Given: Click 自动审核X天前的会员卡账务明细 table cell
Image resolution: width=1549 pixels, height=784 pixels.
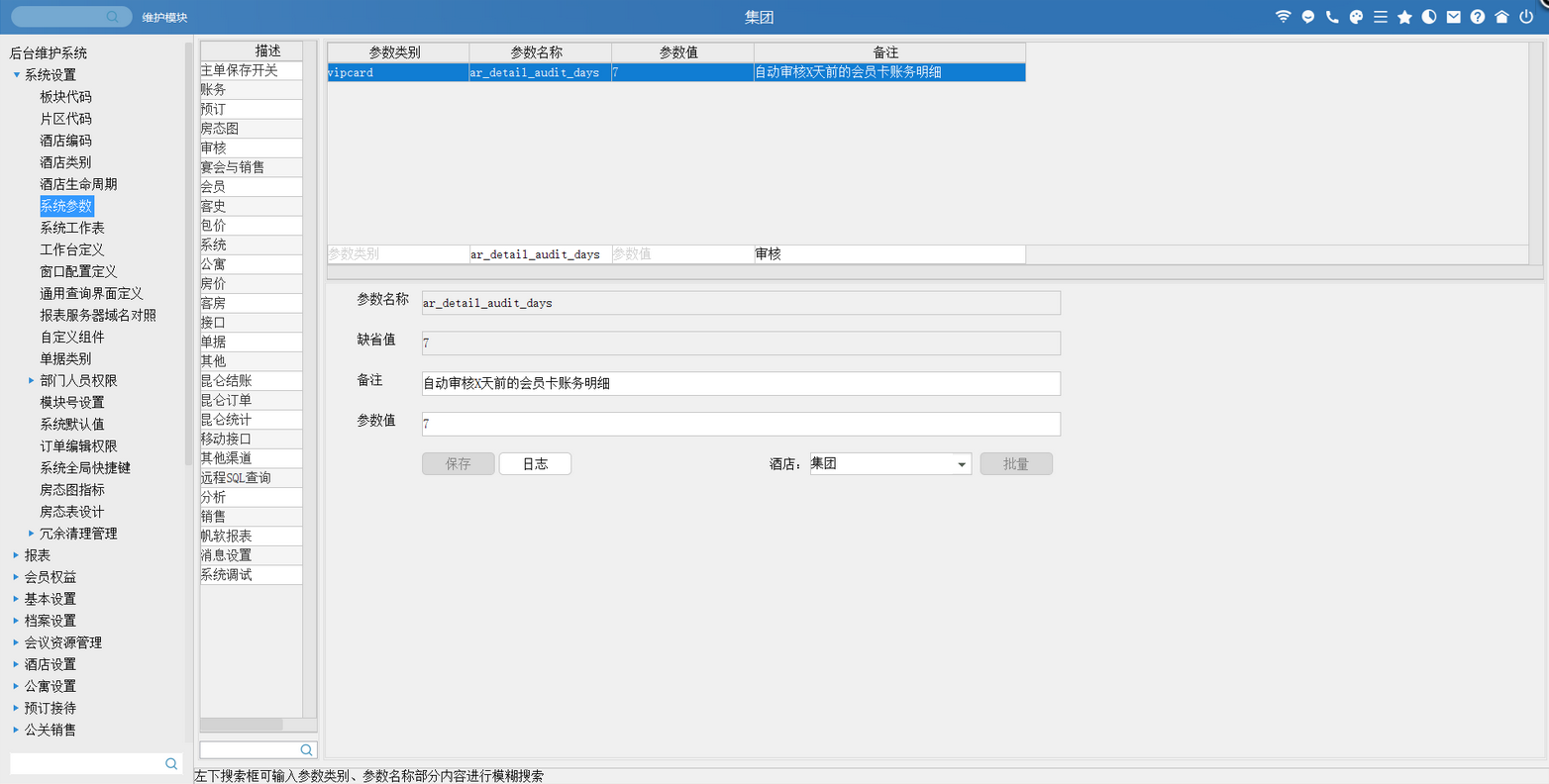Looking at the screenshot, I should [x=889, y=72].
